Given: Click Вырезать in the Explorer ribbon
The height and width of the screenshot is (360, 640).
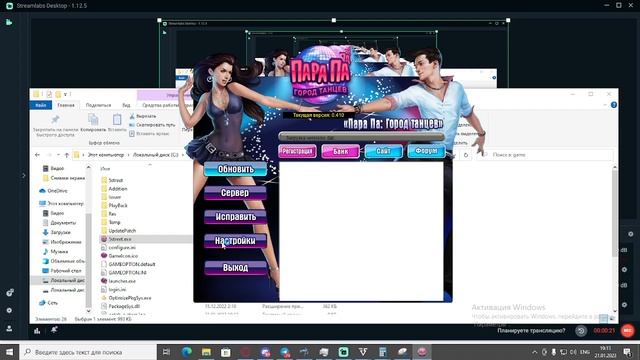Looking at the screenshot, I should coord(142,116).
